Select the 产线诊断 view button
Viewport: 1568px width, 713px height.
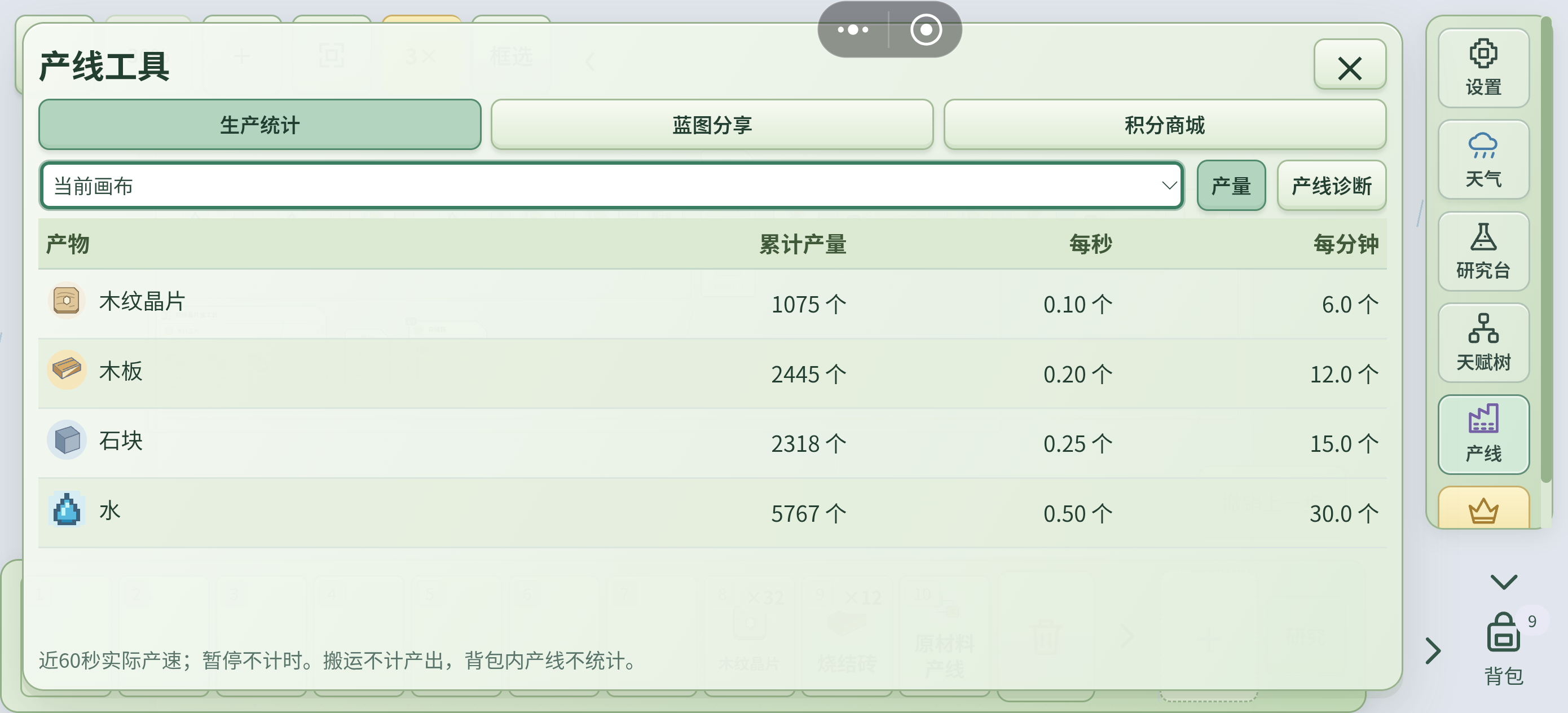1331,186
